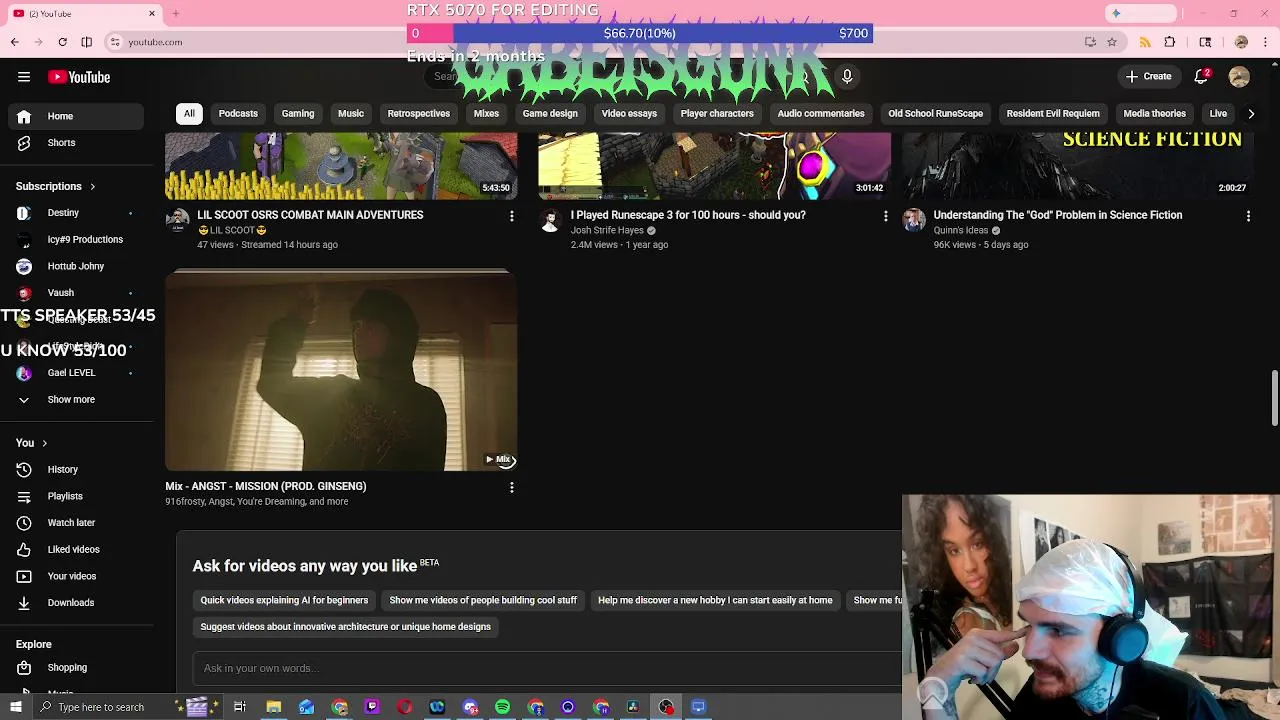Click 'Show me videos of people building cool stuff'
Screen dimensions: 1280x720
tap(483, 600)
